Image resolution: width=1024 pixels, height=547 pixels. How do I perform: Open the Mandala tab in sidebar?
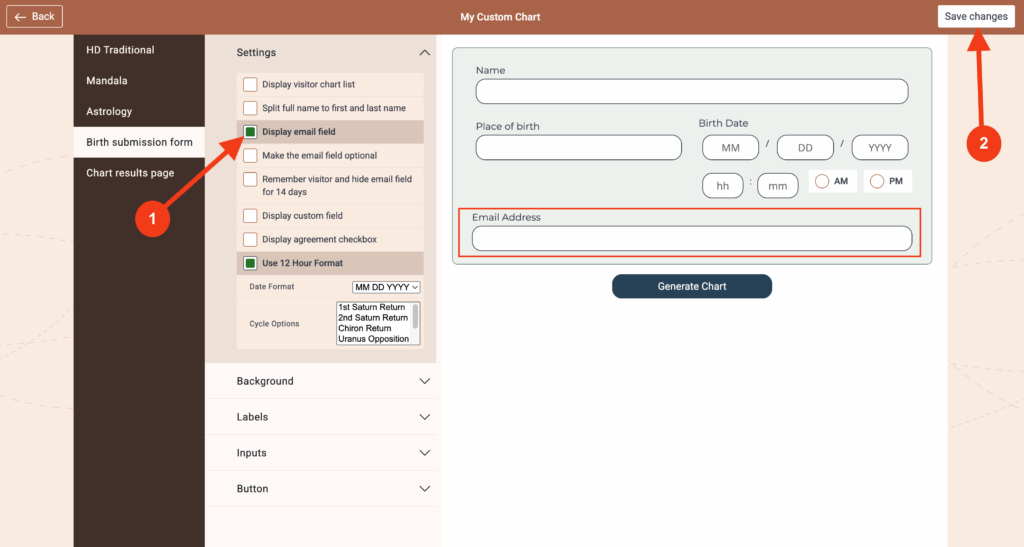(107, 81)
